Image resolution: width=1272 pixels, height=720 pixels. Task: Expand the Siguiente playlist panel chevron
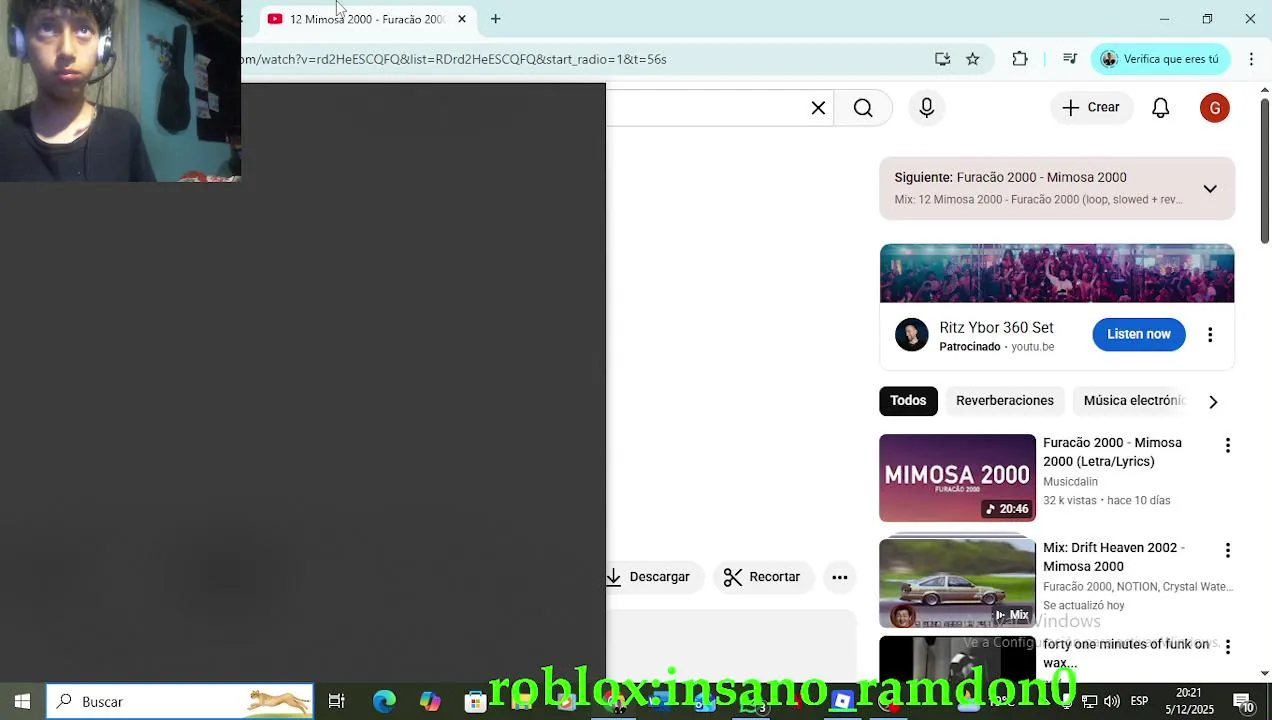click(x=1210, y=189)
